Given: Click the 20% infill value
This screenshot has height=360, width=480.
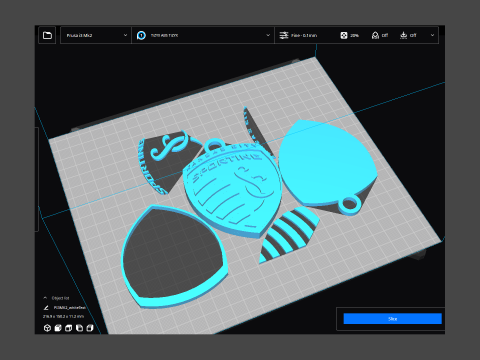Looking at the screenshot, I should pos(354,35).
